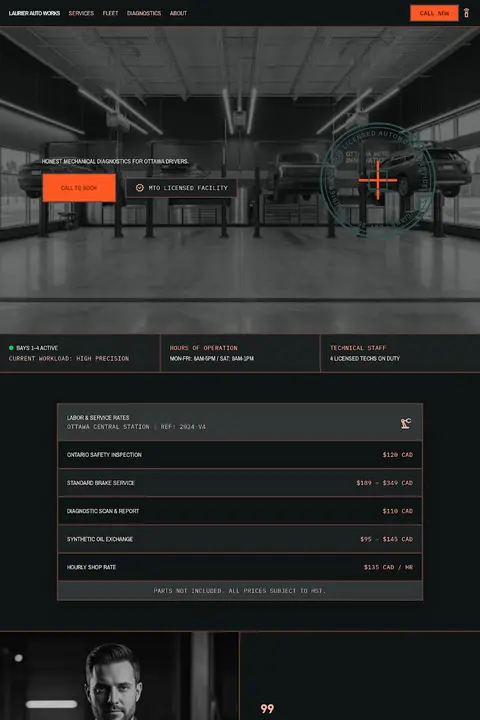The image size is (480, 720).
Task: Click the Ottawa Central Station reference line
Action: click(136, 427)
